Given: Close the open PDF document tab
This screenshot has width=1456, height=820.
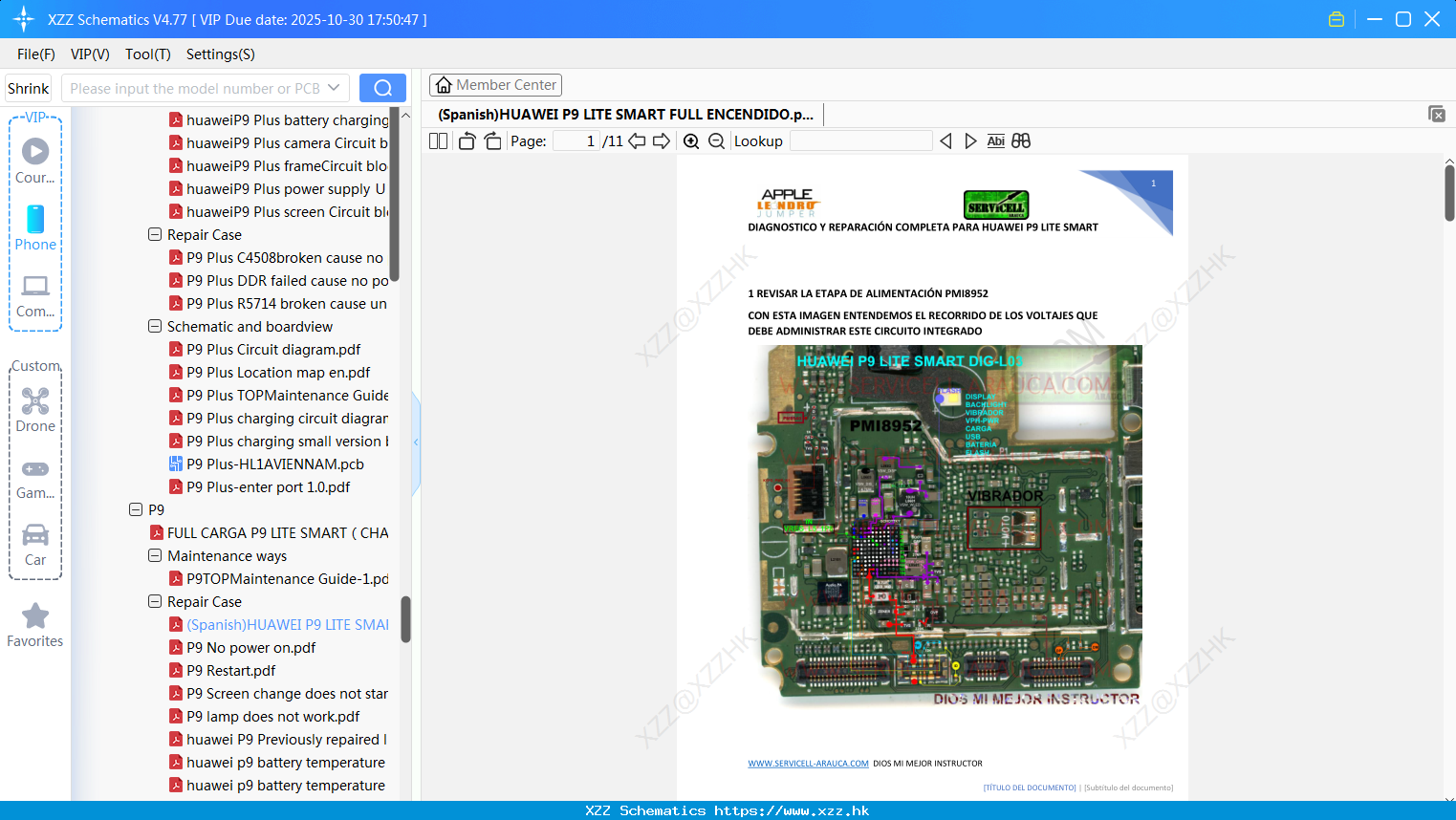Looking at the screenshot, I should [1436, 114].
